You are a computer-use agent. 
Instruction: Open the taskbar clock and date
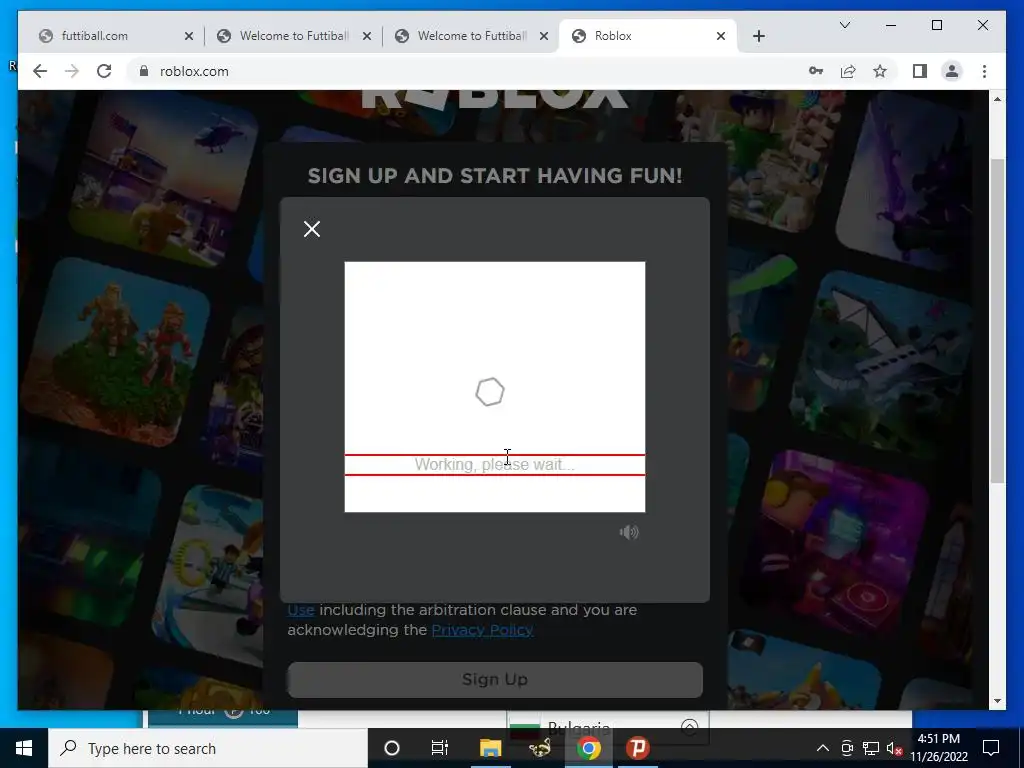click(x=939, y=748)
